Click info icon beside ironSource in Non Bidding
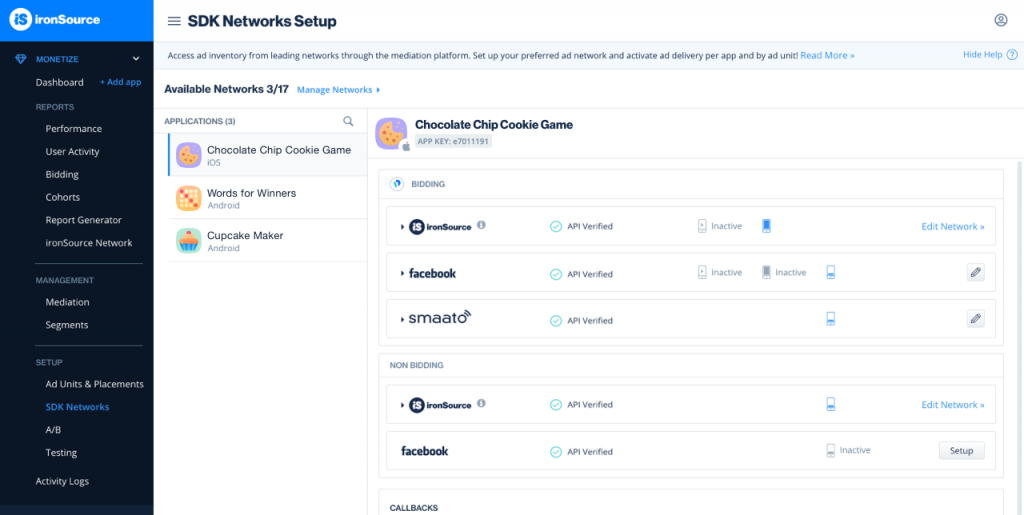The width and height of the screenshot is (1024, 515). click(x=482, y=404)
